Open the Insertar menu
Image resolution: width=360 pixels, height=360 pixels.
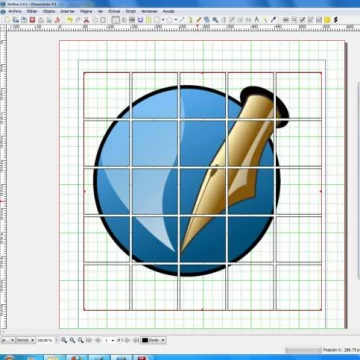tap(67, 11)
